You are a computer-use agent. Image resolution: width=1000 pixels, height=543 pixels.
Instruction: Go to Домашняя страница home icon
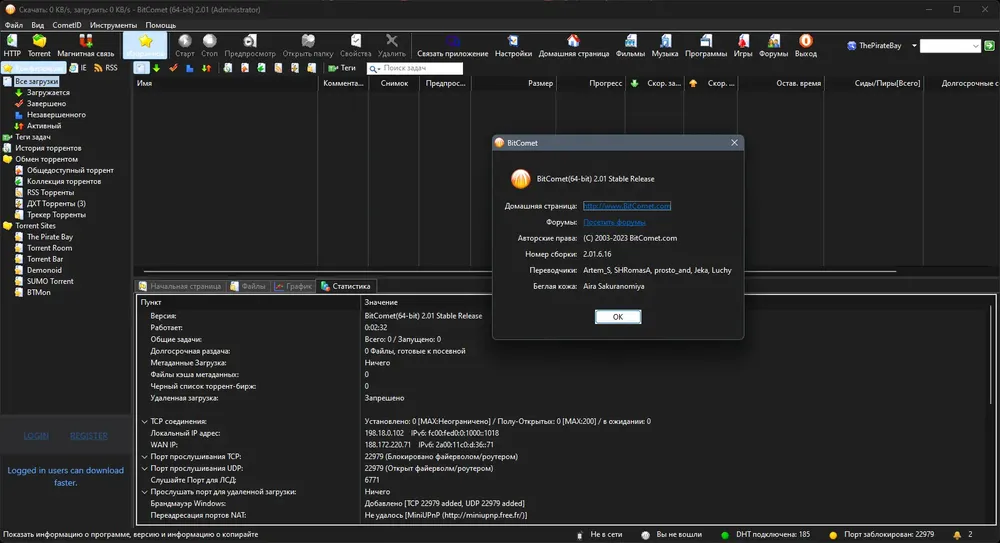(x=573, y=46)
